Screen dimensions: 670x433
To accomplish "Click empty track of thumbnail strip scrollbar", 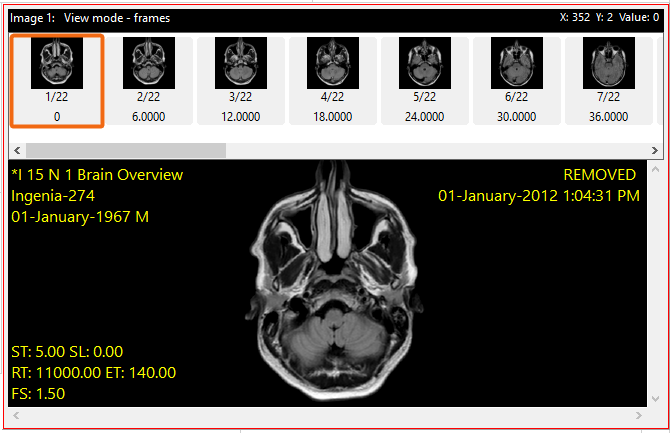I will tap(430, 150).
